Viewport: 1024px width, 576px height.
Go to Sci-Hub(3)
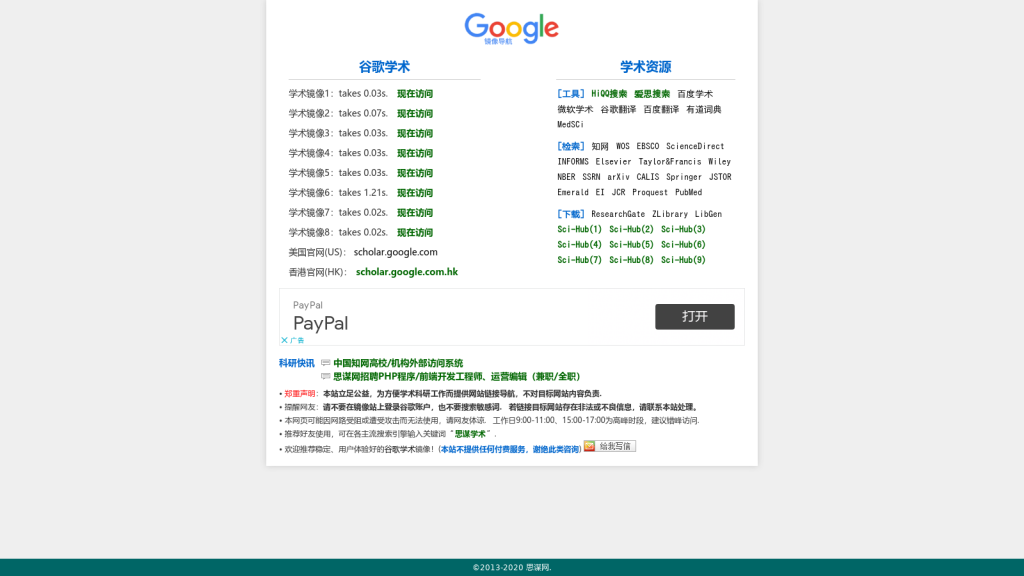[683, 229]
